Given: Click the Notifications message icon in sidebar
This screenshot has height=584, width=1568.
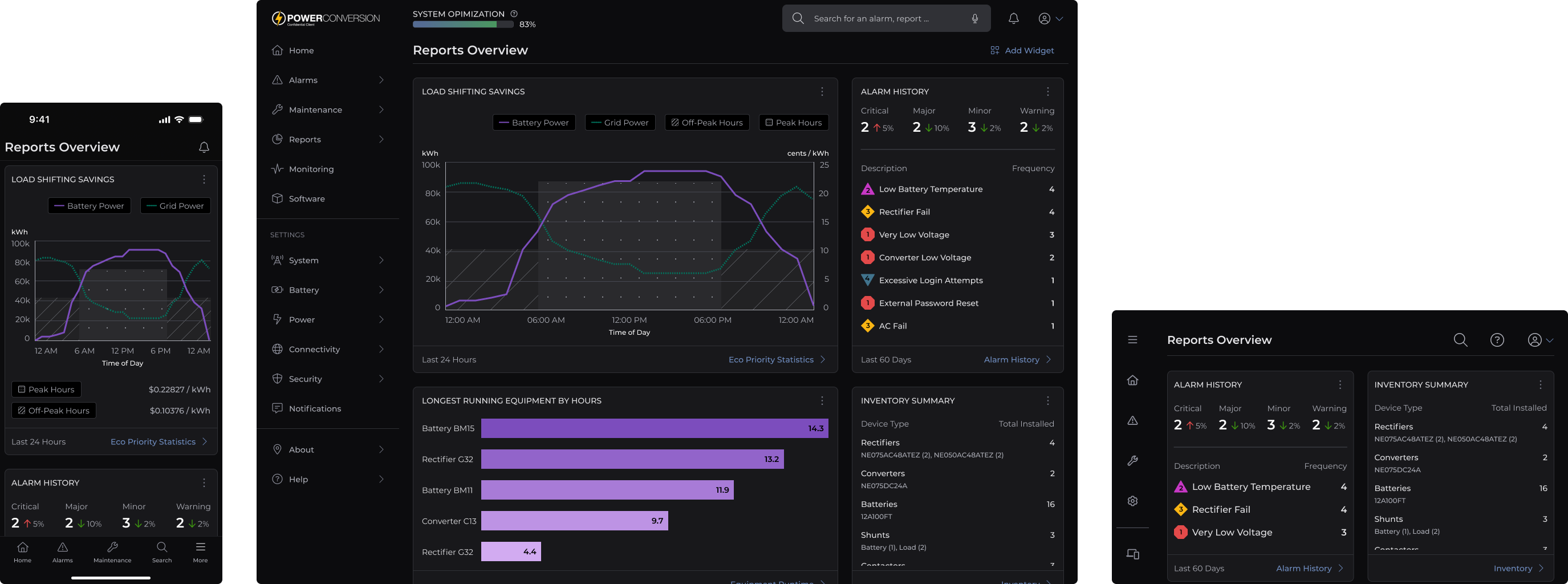Looking at the screenshot, I should coord(277,408).
